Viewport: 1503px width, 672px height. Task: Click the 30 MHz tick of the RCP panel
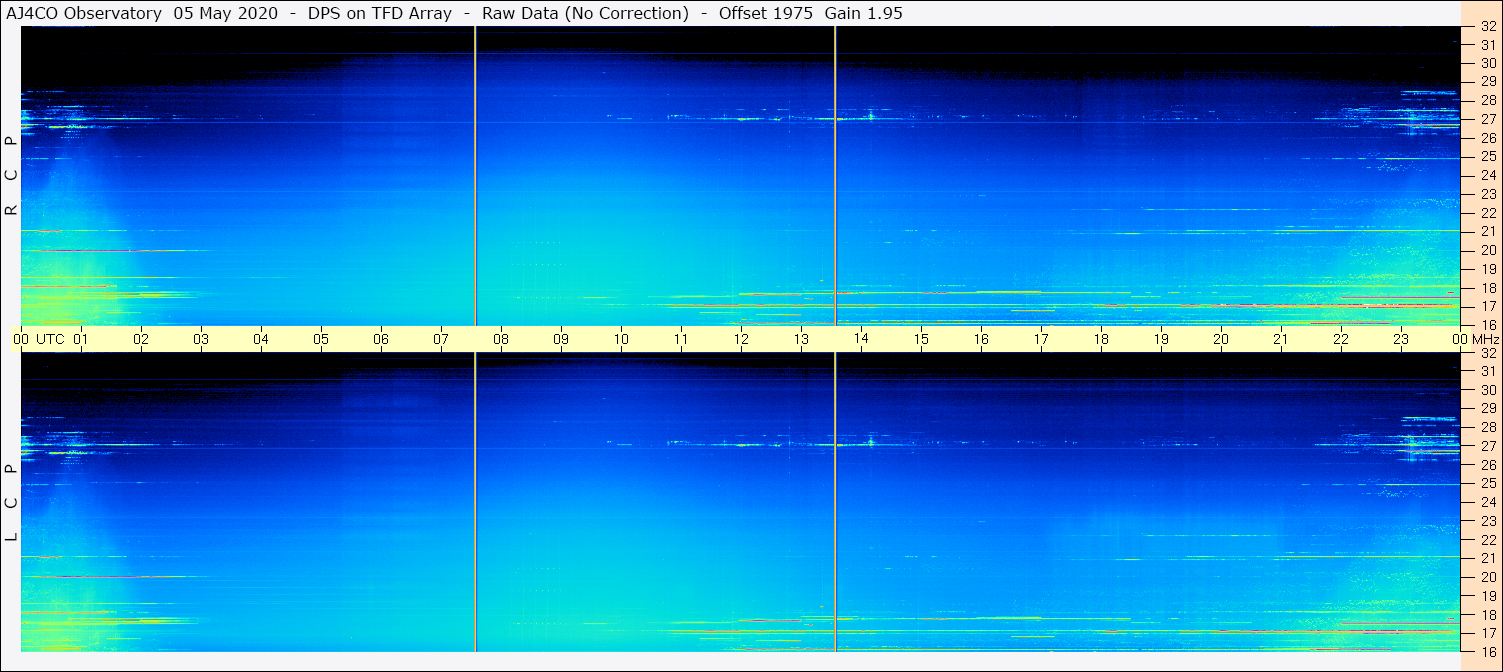[1488, 64]
